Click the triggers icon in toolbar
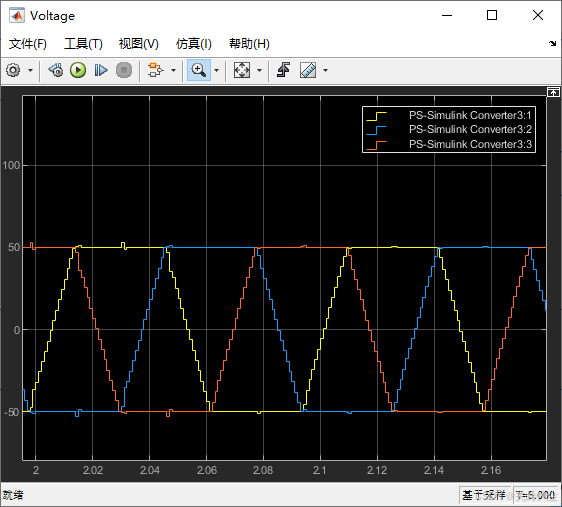This screenshot has width=562, height=507. (x=284, y=70)
